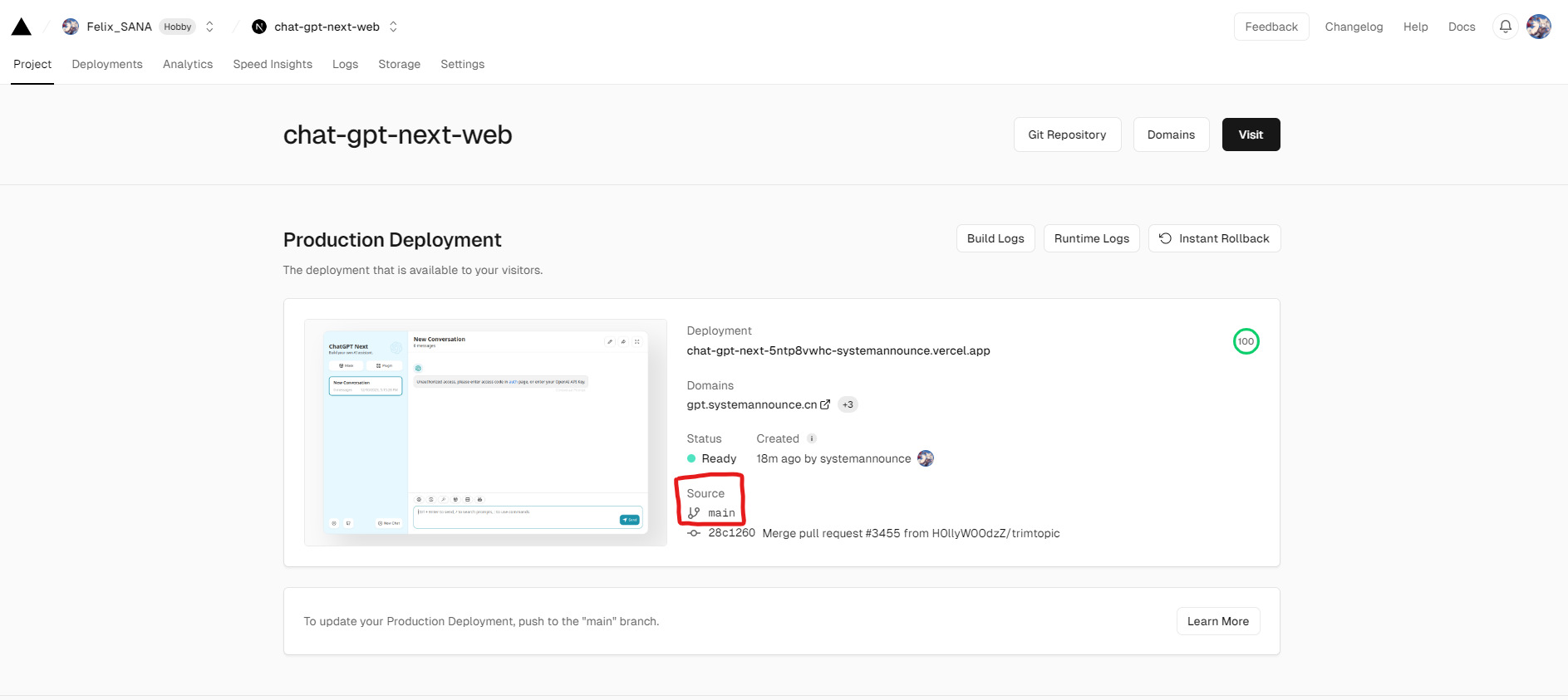Image resolution: width=1568 pixels, height=700 pixels.
Task: Click the 100 speed score circle
Action: coord(1246,341)
